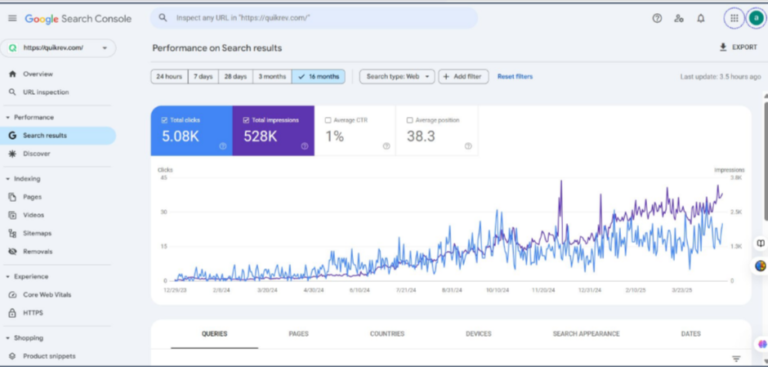Select the 24 hours date range
768x367 pixels.
pos(169,76)
